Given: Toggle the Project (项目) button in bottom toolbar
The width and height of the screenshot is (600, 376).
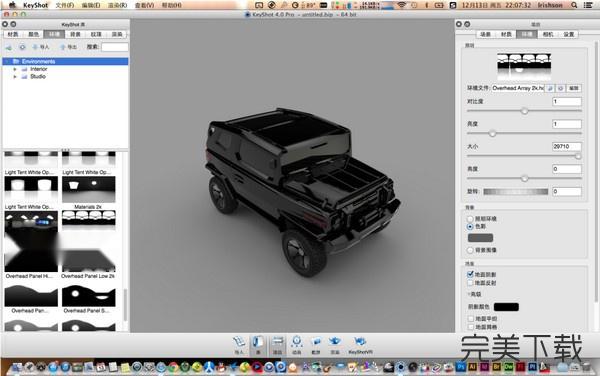Looking at the screenshot, I should point(277,344).
